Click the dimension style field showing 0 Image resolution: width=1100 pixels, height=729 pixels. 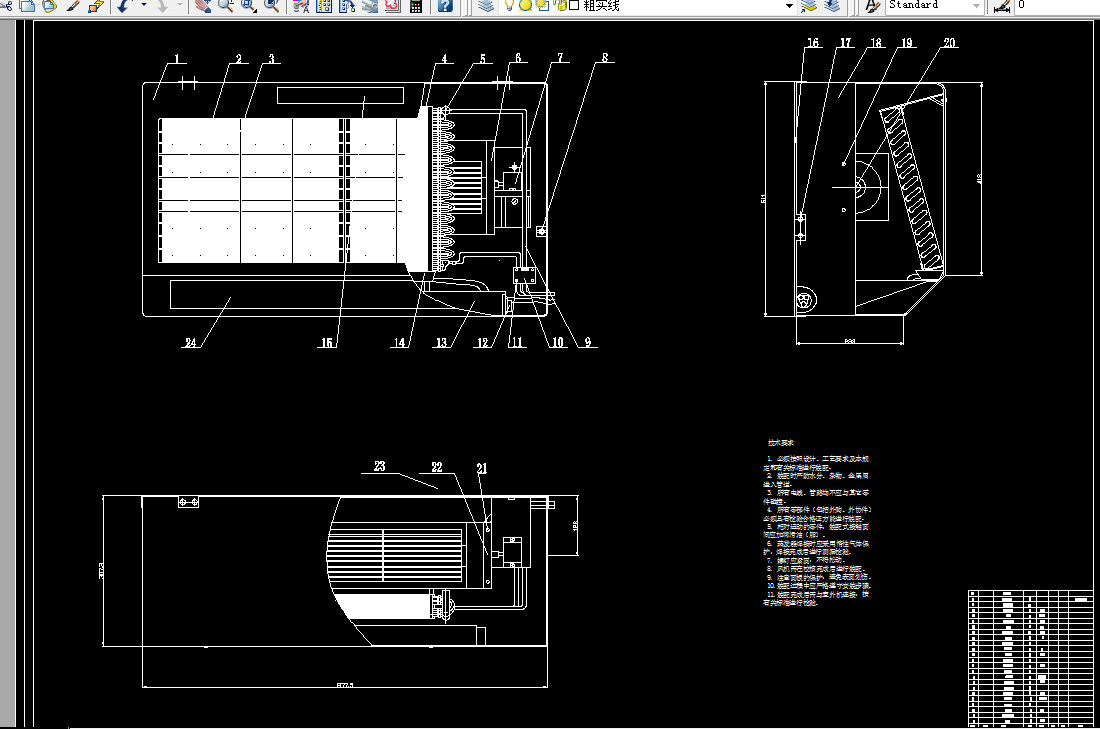pyautogui.click(x=1057, y=5)
